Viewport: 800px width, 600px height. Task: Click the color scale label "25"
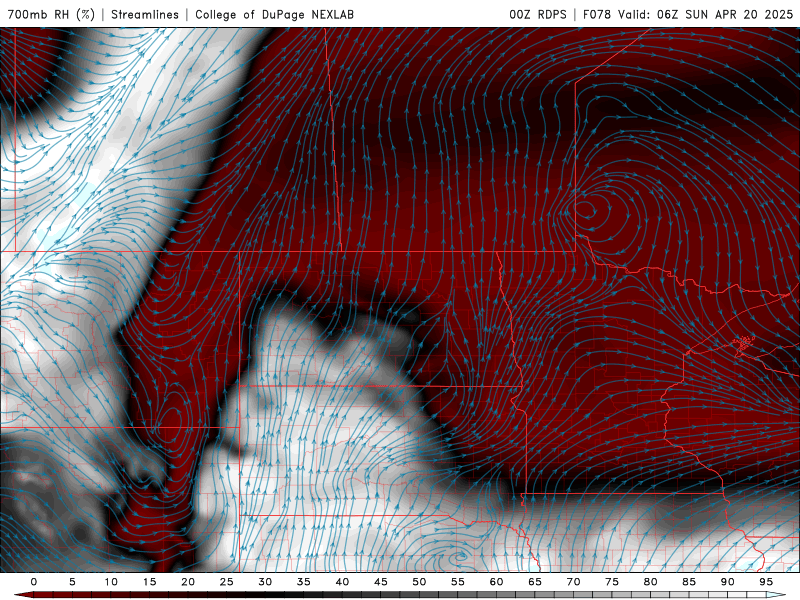click(x=227, y=582)
